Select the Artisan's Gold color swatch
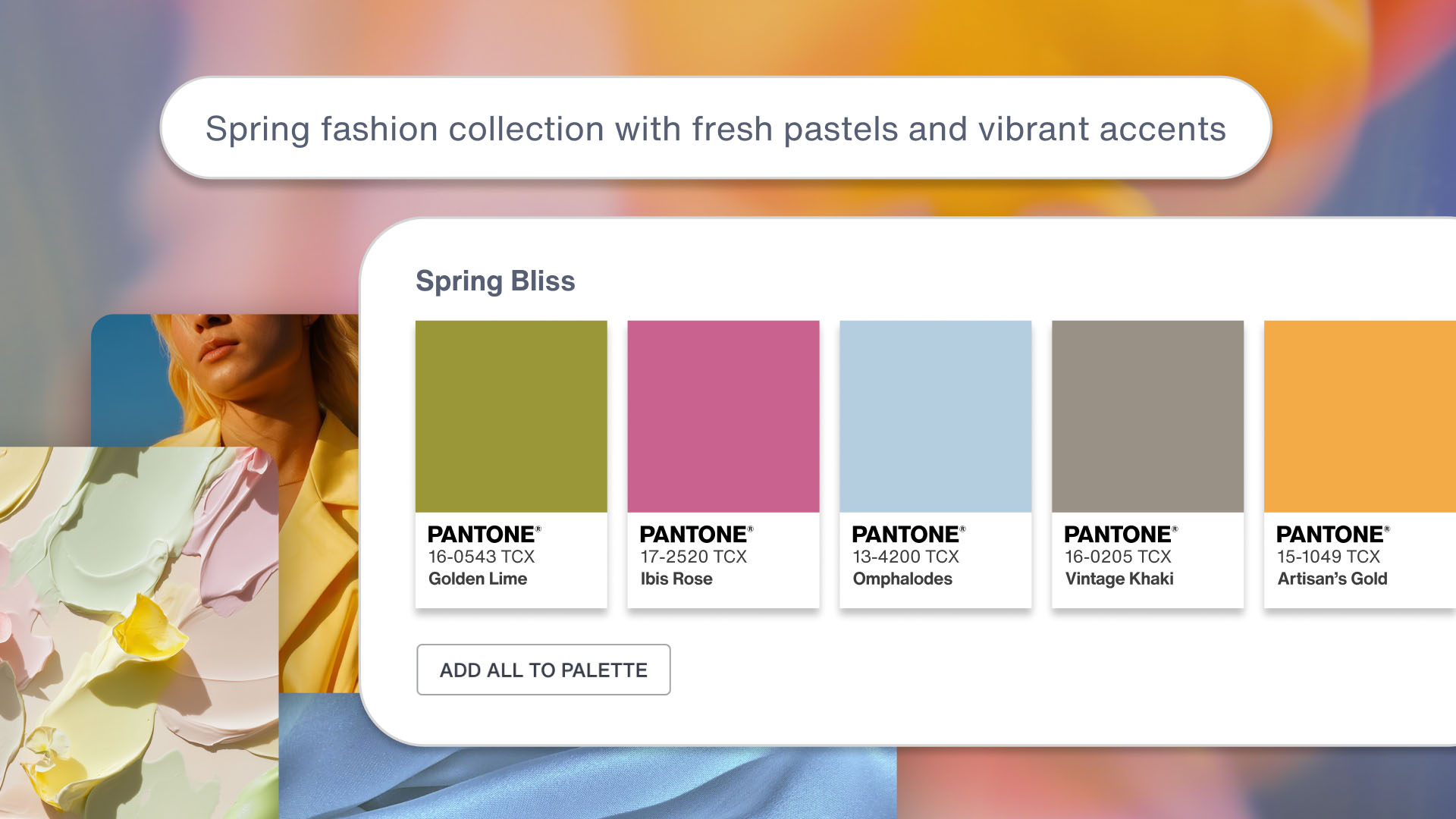Screen dimensions: 1456x819 1357,416
